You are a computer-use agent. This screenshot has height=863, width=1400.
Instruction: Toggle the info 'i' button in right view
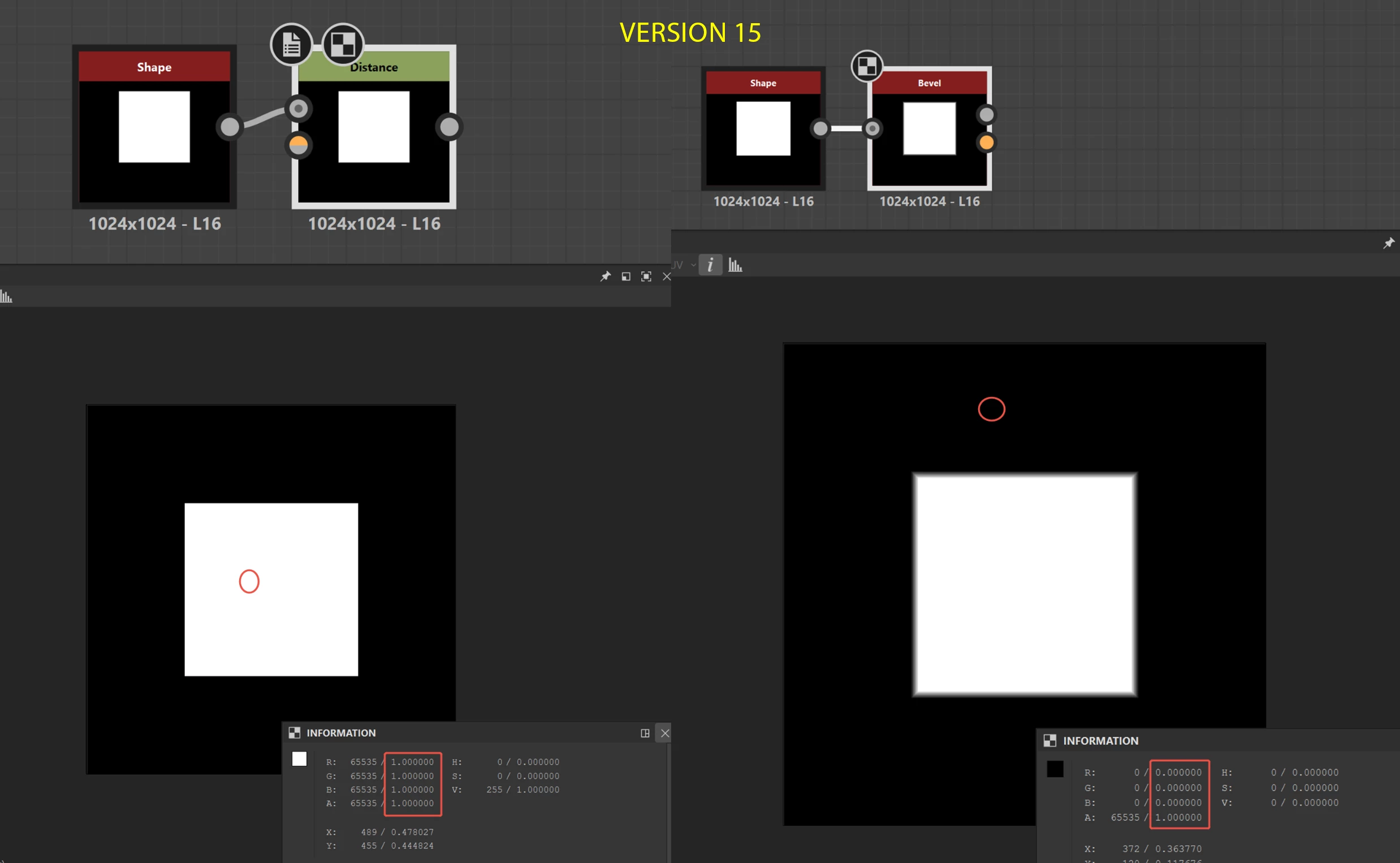point(710,265)
